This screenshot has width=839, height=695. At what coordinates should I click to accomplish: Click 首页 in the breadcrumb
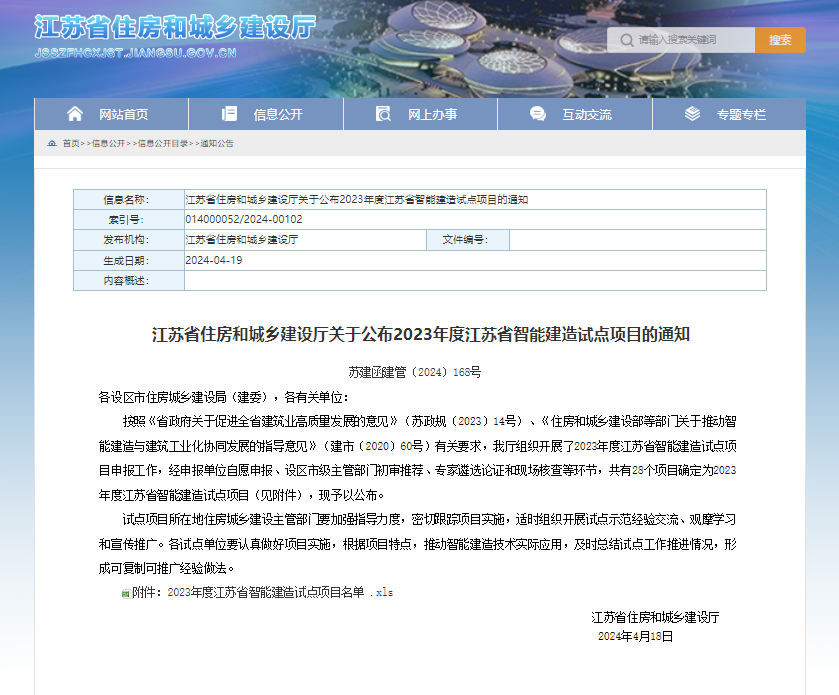click(x=70, y=144)
